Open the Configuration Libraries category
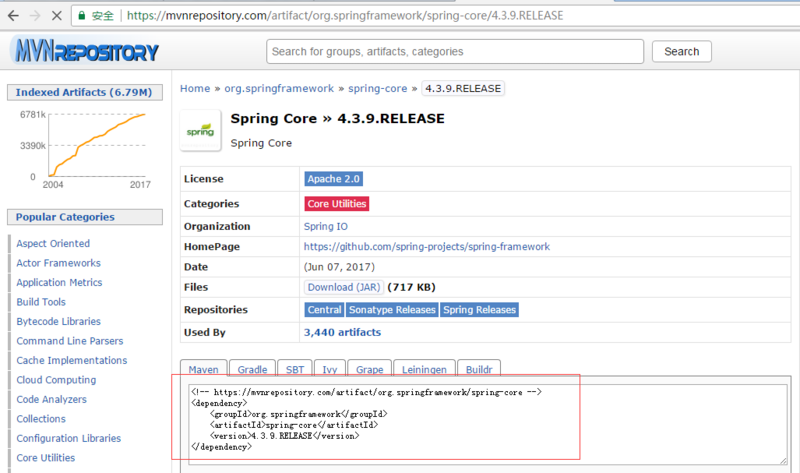800x473 pixels. click(69, 438)
